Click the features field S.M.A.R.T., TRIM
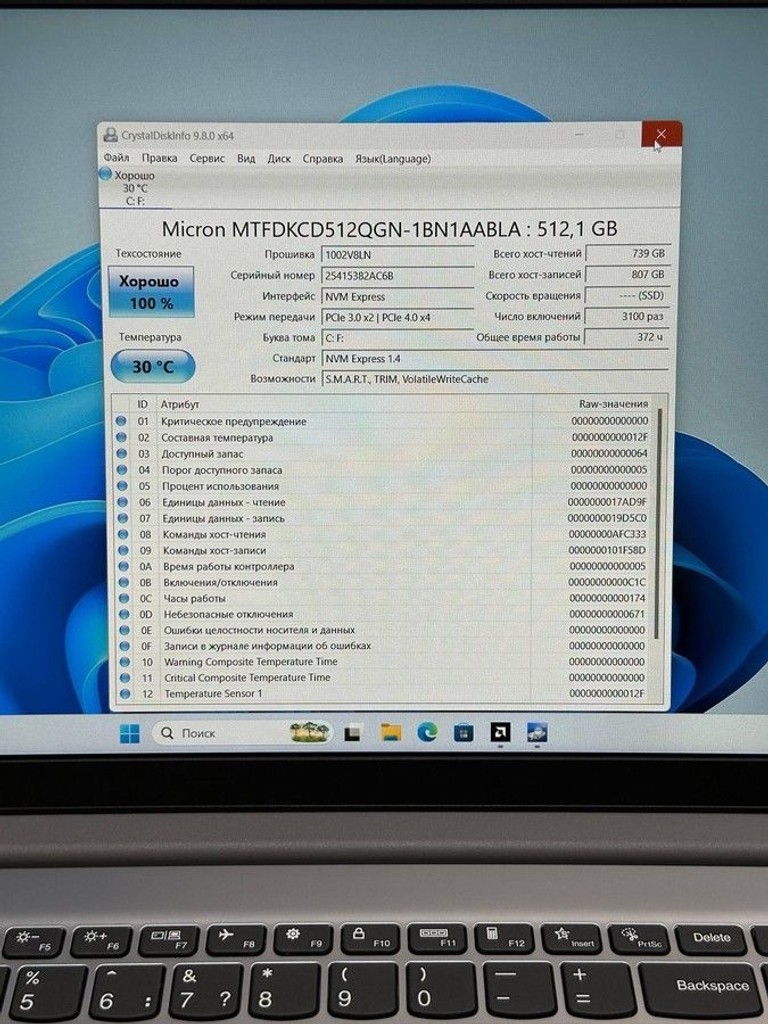The height and width of the screenshot is (1024, 768). point(494,379)
